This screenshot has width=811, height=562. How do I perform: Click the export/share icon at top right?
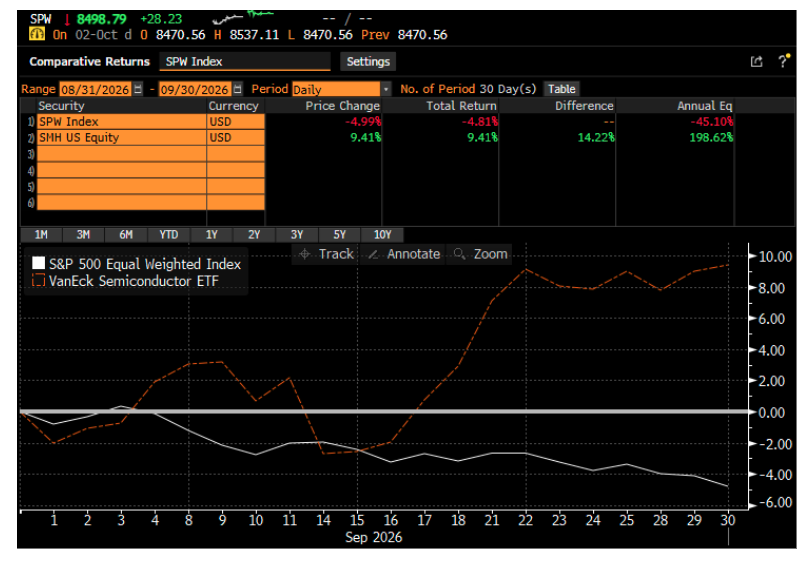[x=756, y=62]
